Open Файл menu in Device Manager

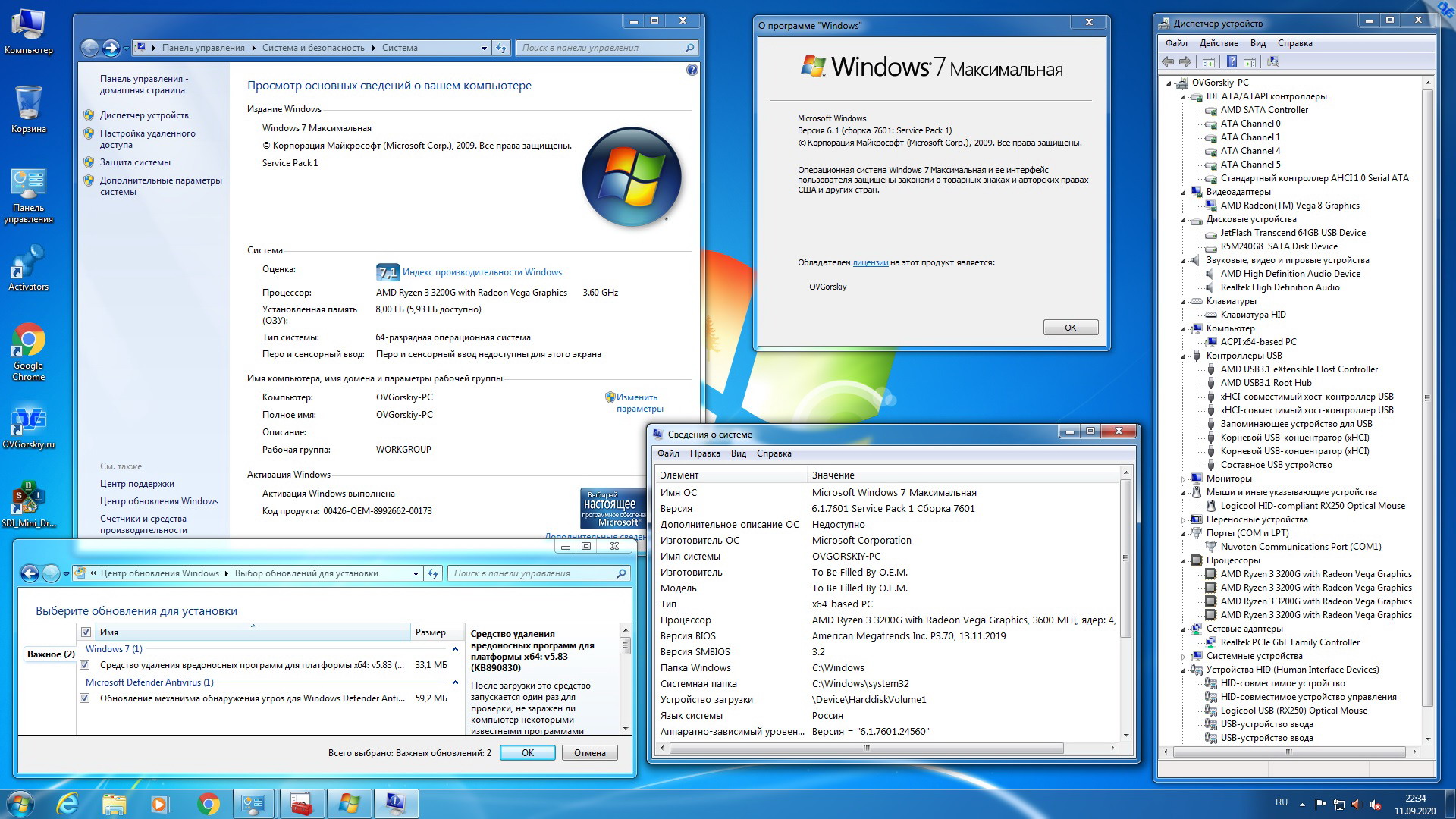(1176, 43)
